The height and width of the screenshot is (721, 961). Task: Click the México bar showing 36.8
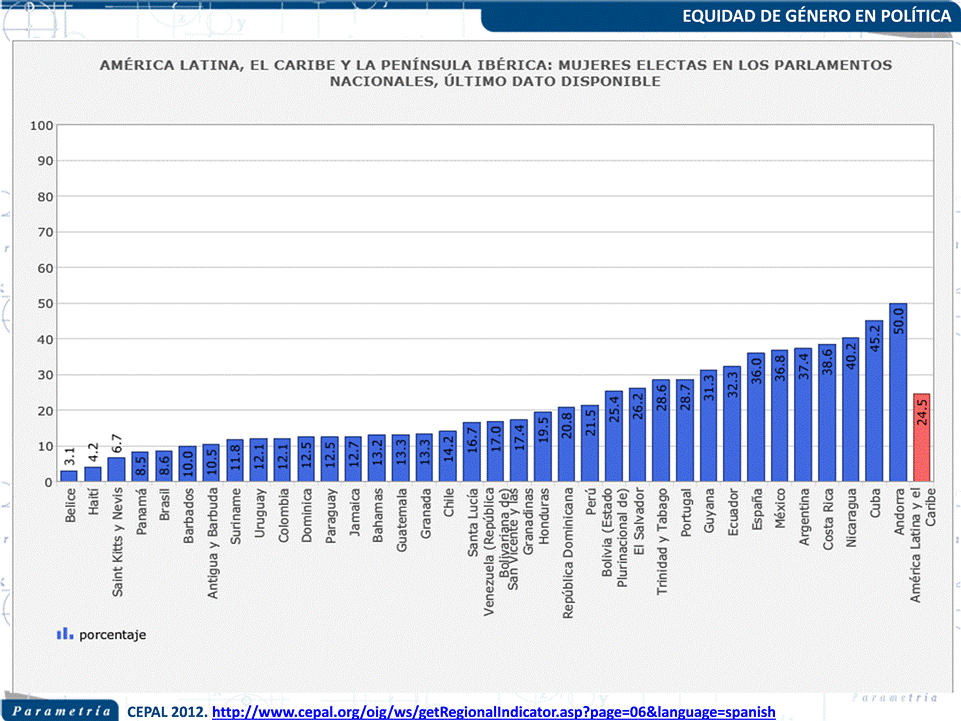coord(780,416)
